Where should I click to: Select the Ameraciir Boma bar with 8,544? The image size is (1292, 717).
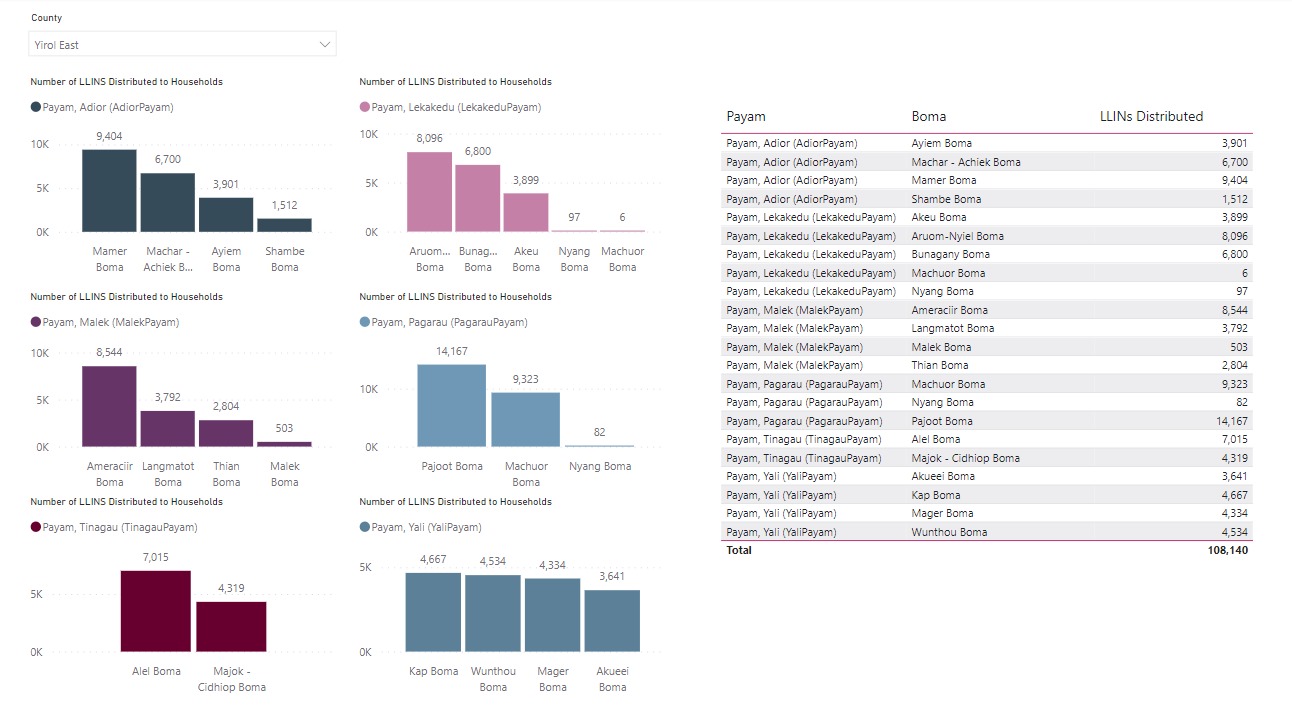pyautogui.click(x=109, y=406)
